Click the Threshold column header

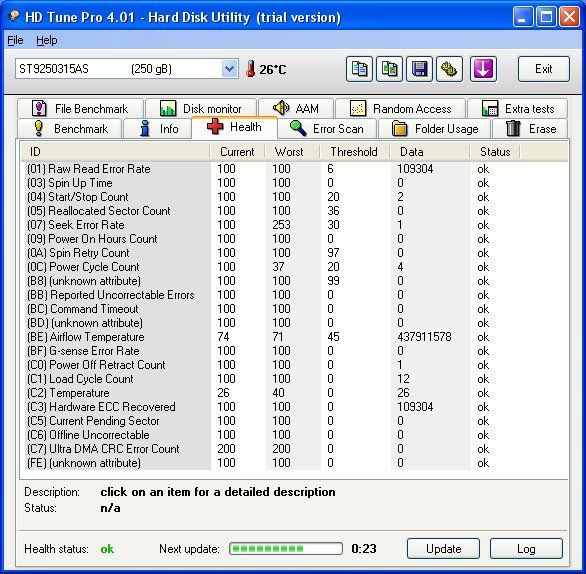(x=354, y=152)
